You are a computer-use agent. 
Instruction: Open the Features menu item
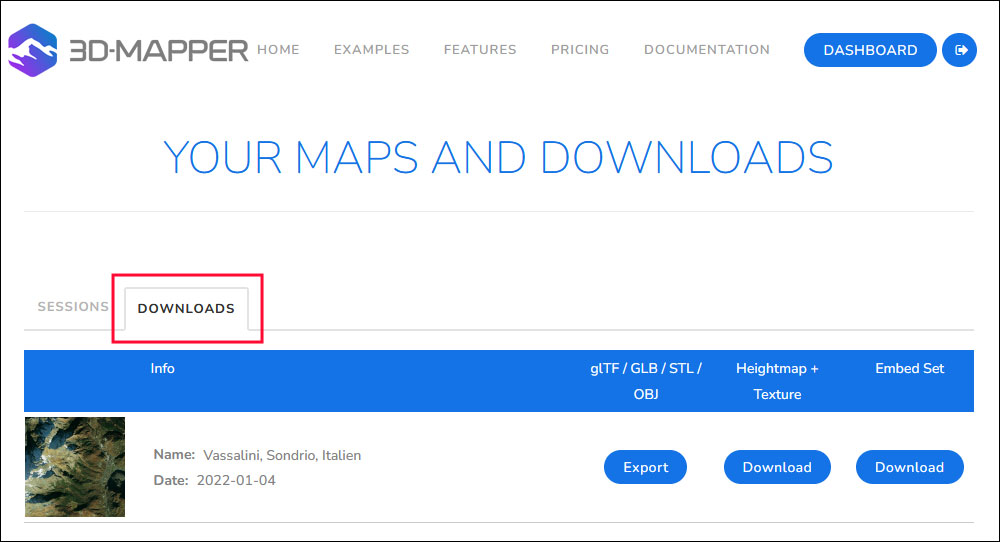(x=480, y=50)
